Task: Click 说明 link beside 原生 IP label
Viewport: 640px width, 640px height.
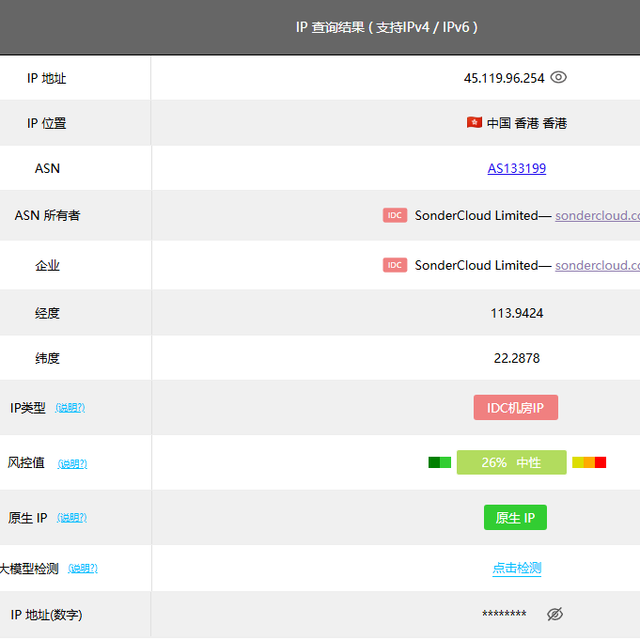Action: point(72,518)
